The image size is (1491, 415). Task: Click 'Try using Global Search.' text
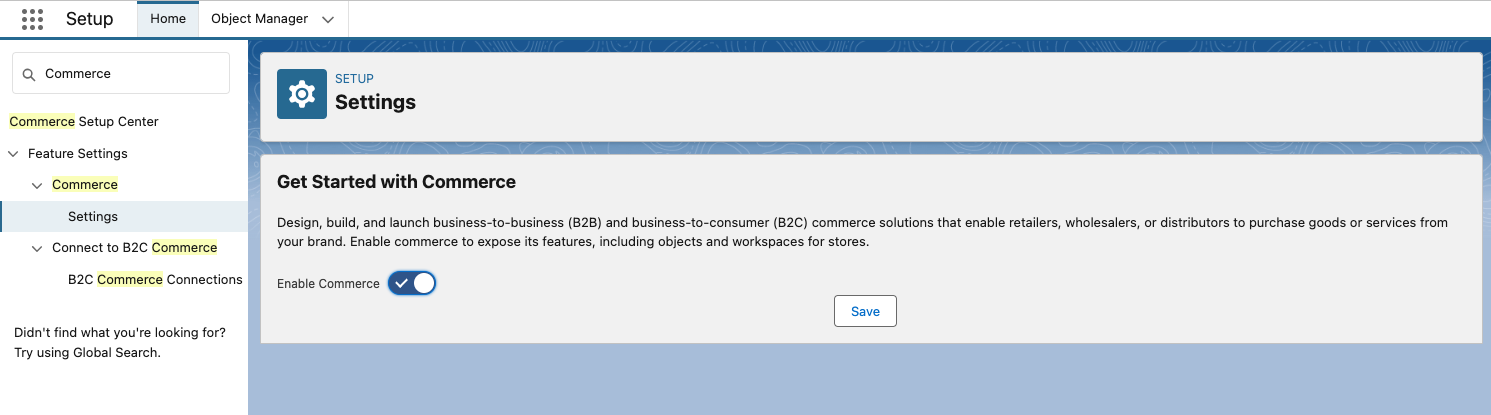coord(87,353)
